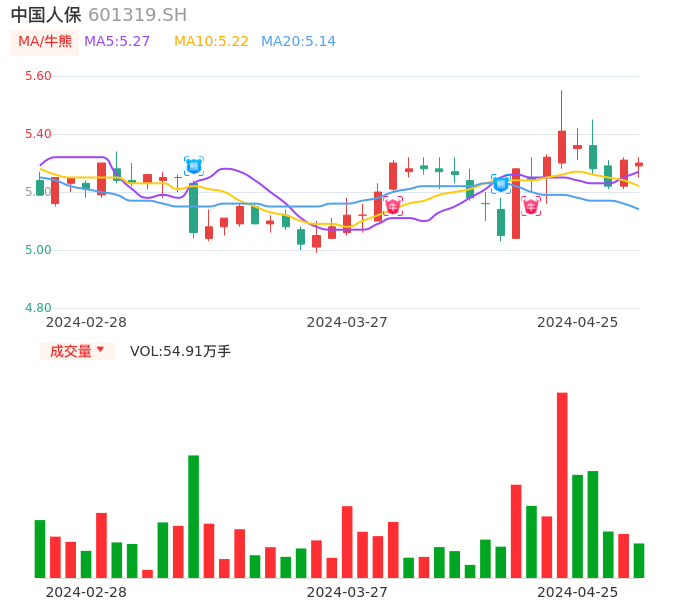Click the tallest green volume bar
686x606 pixels.
(193, 516)
